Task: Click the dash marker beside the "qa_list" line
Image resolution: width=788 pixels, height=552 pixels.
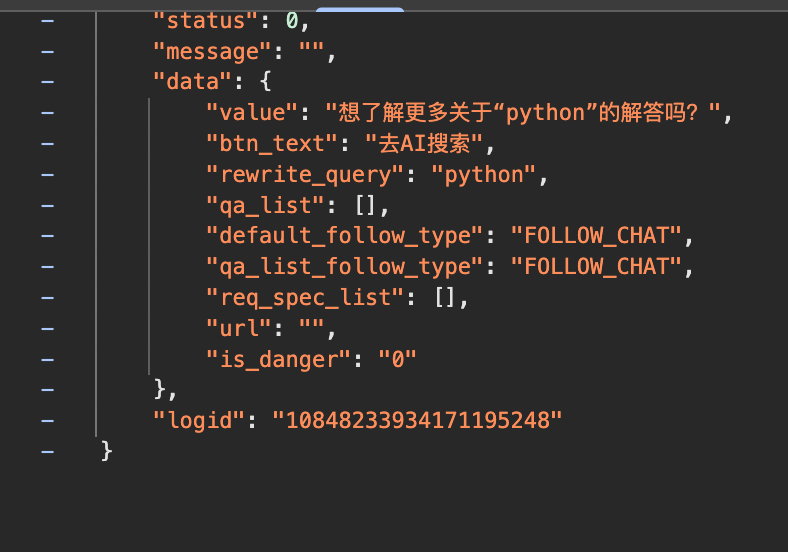Action: (48, 206)
